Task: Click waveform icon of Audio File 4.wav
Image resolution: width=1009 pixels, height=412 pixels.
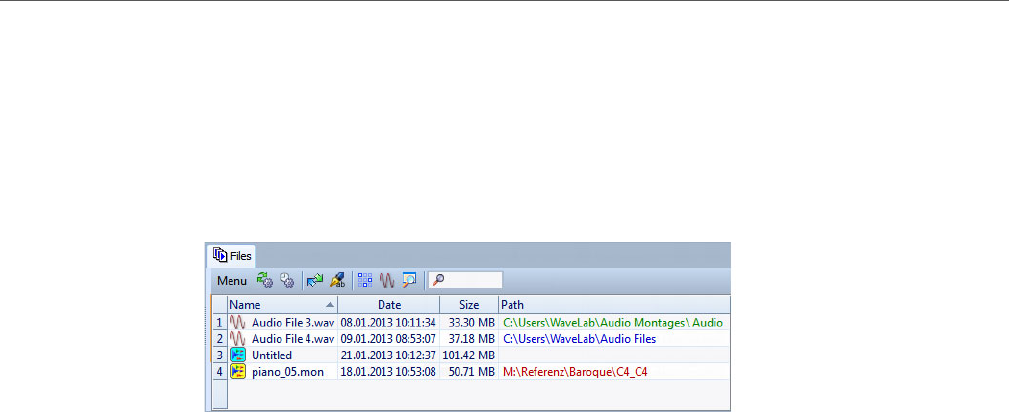Action: pos(238,339)
